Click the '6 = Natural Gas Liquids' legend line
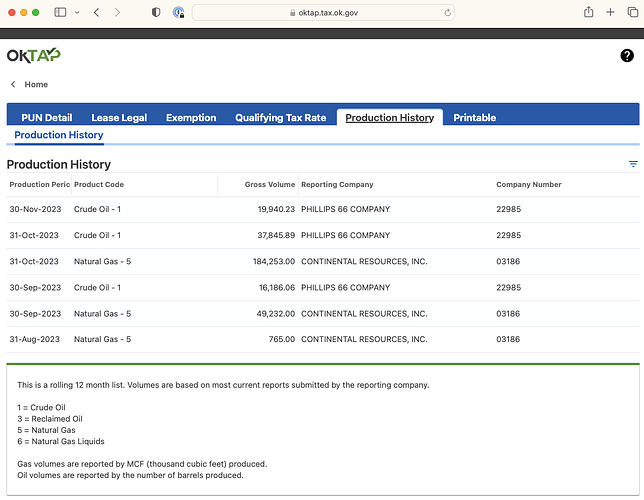644x500 pixels. (x=61, y=441)
